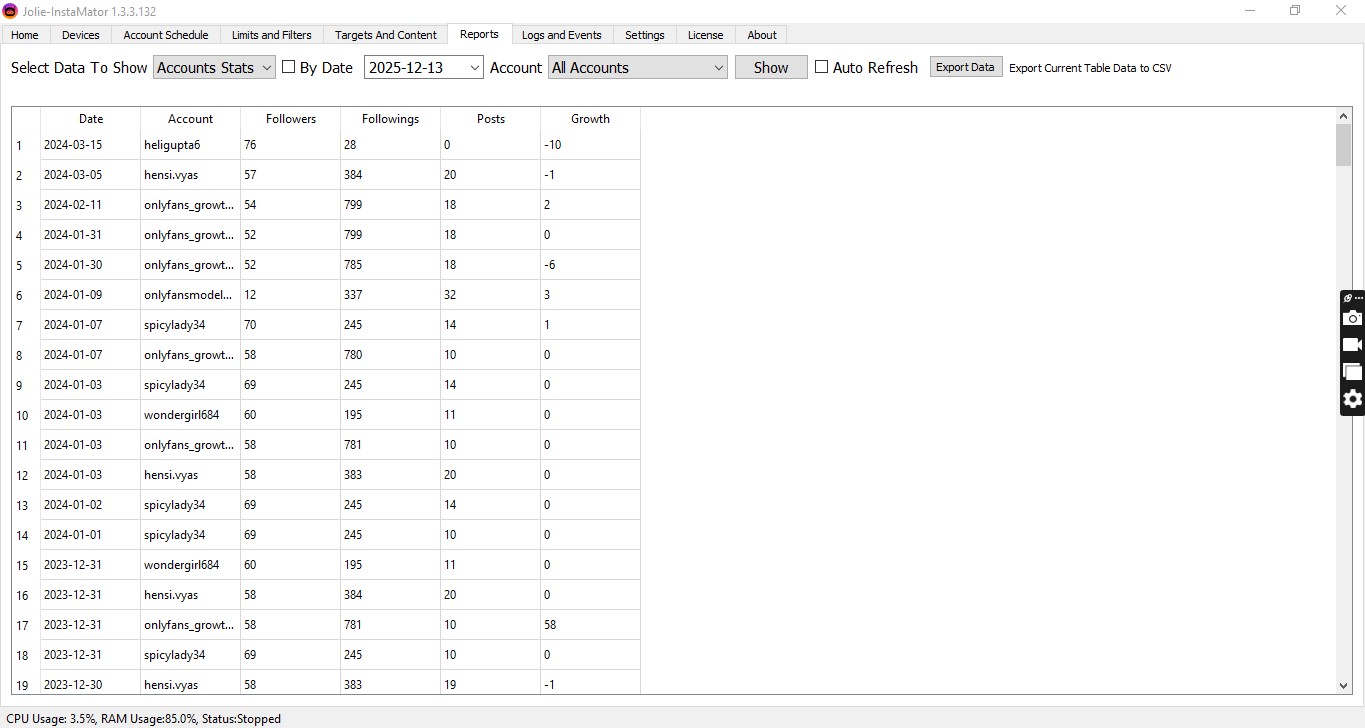Enable the By Date checkbox
The height and width of the screenshot is (728, 1365).
click(x=288, y=67)
